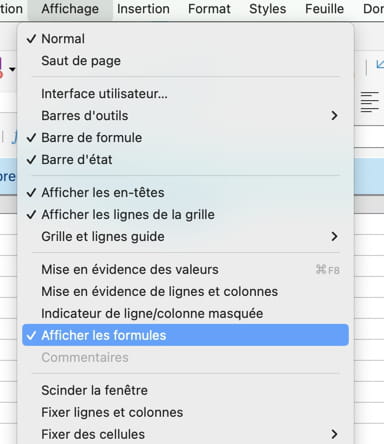Select Scinder la fenêtre
The width and height of the screenshot is (384, 444).
pos(185,390)
